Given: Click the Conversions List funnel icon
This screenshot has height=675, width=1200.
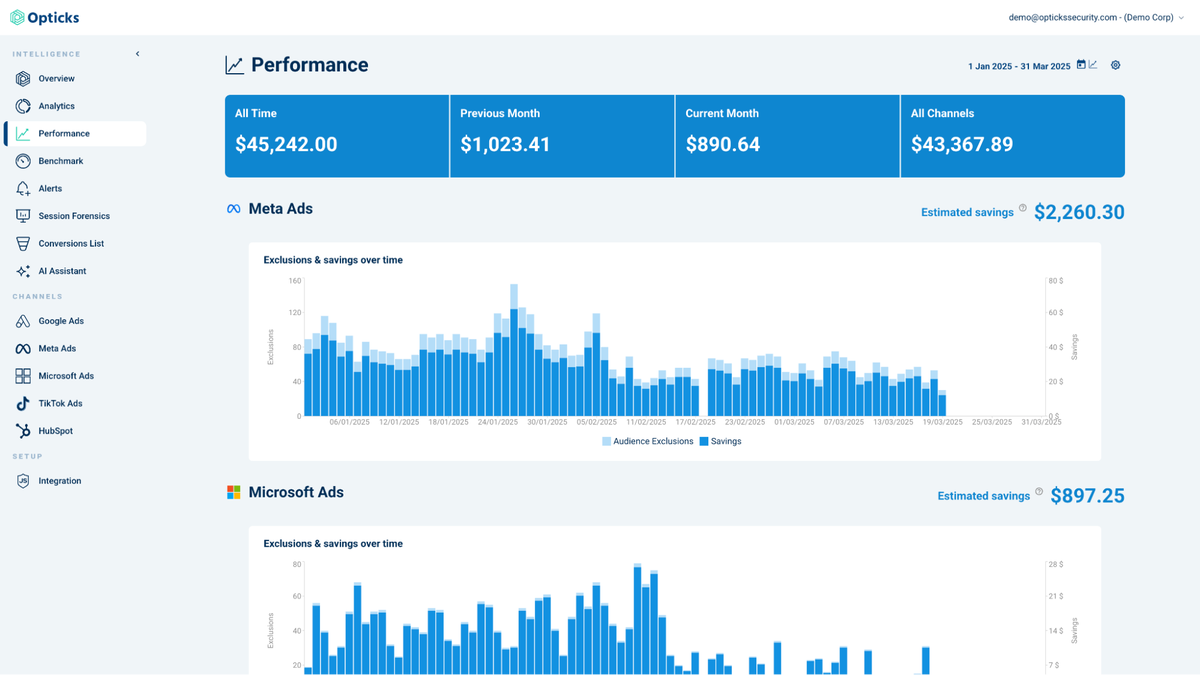Looking at the screenshot, I should pyautogui.click(x=22, y=243).
